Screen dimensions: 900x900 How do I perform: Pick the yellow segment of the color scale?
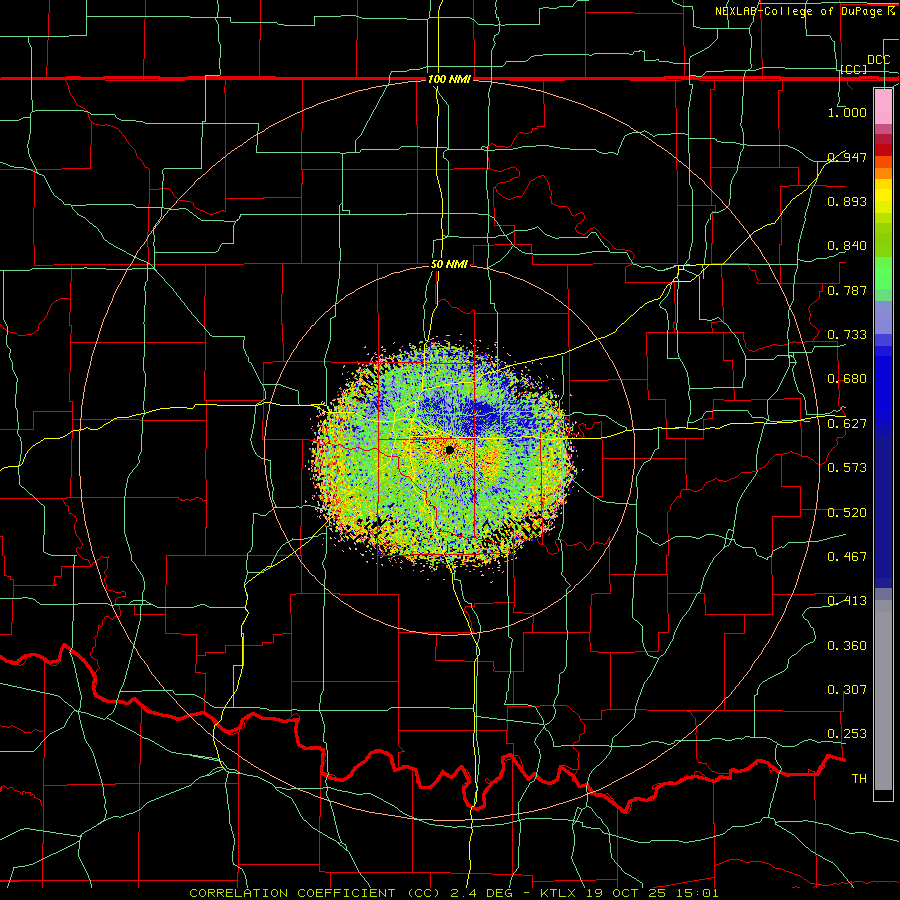click(883, 196)
